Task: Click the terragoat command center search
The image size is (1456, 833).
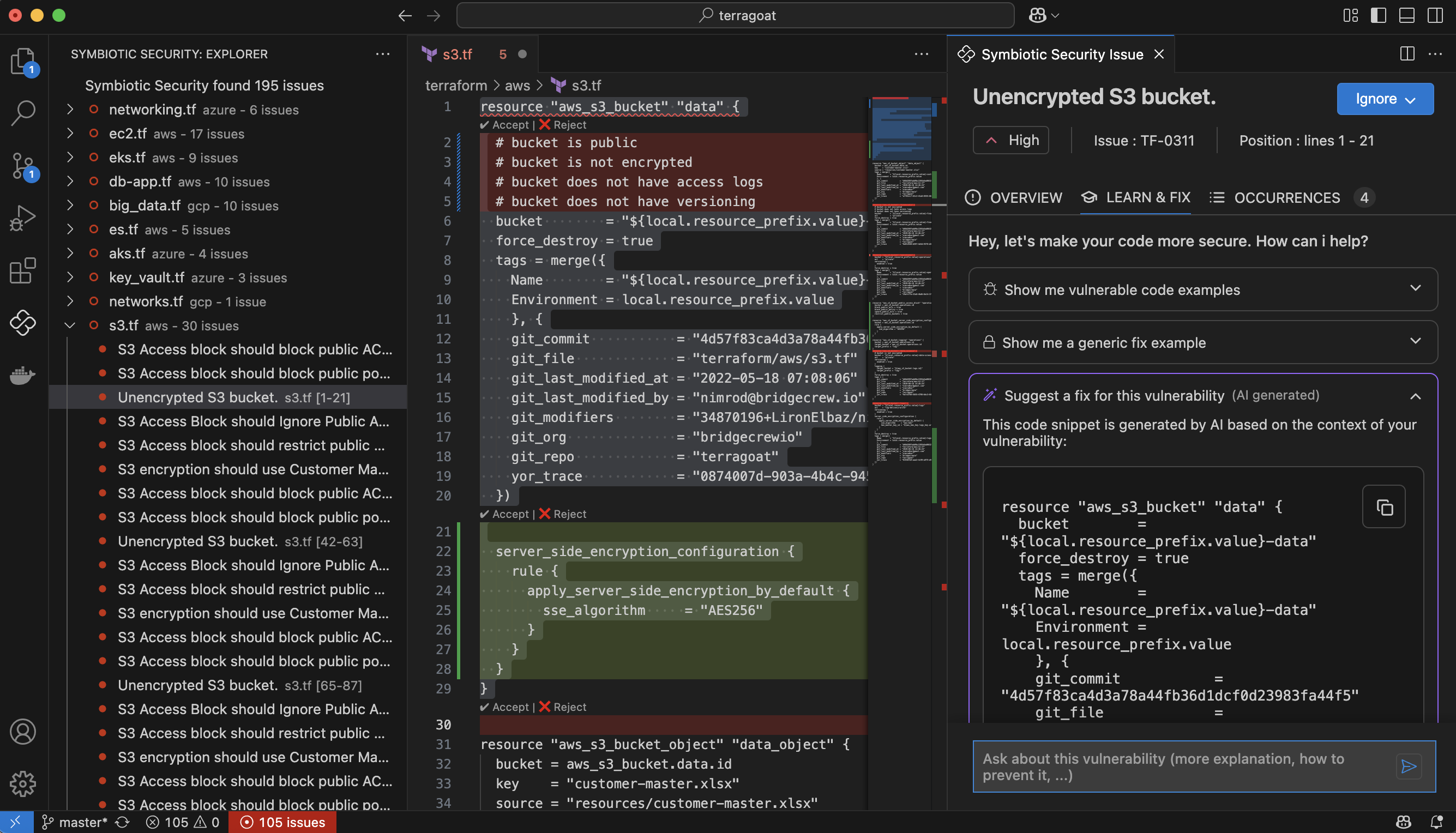Action: coord(735,15)
